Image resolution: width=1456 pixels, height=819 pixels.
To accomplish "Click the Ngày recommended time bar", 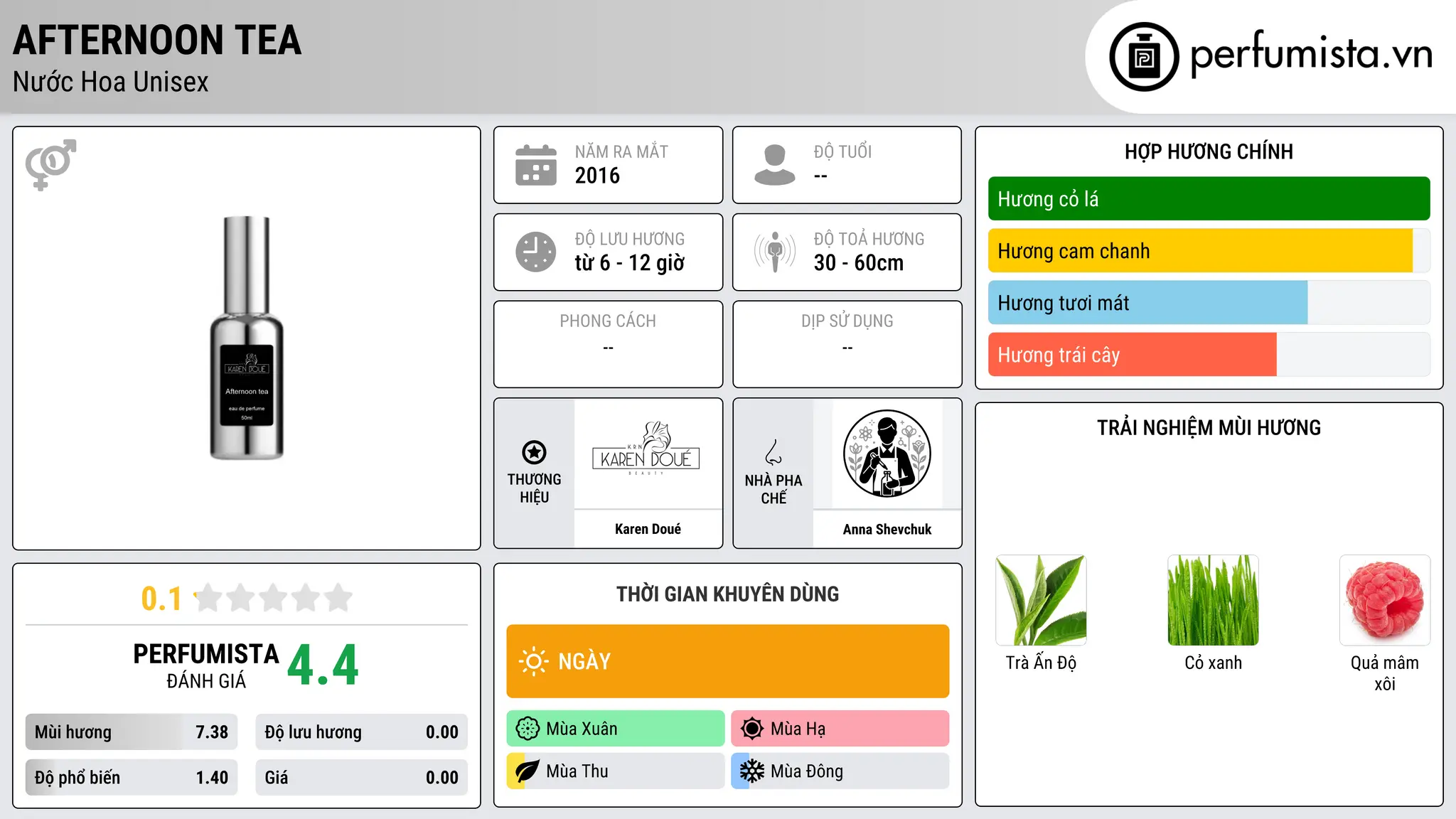I will 728,661.
